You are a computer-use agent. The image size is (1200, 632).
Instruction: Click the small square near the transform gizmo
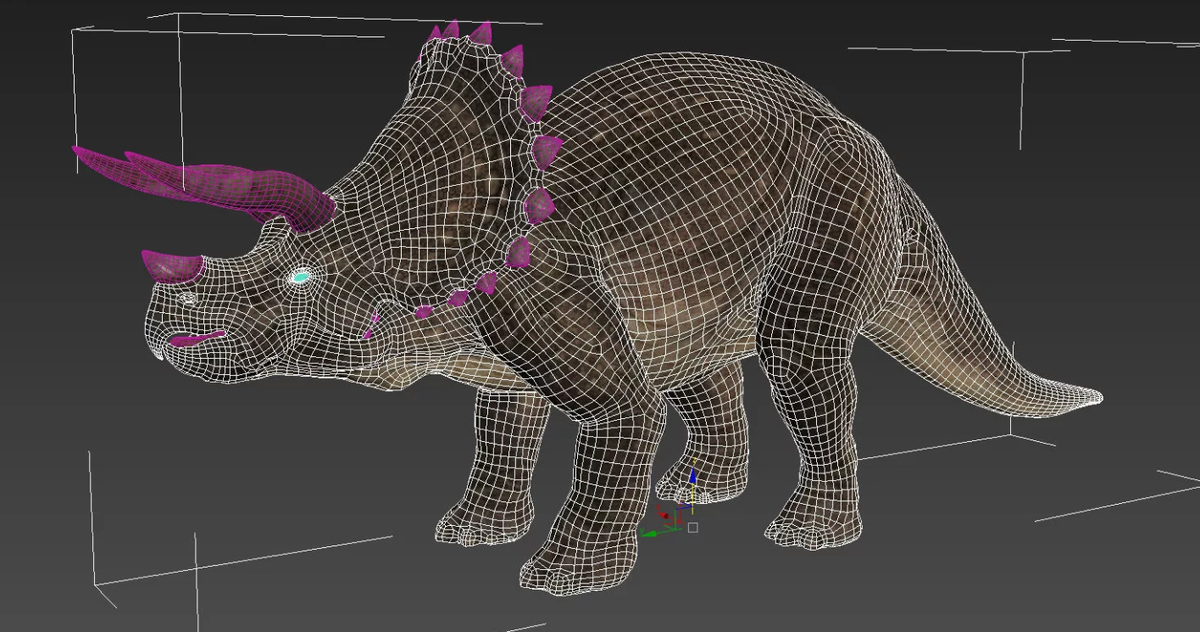693,528
